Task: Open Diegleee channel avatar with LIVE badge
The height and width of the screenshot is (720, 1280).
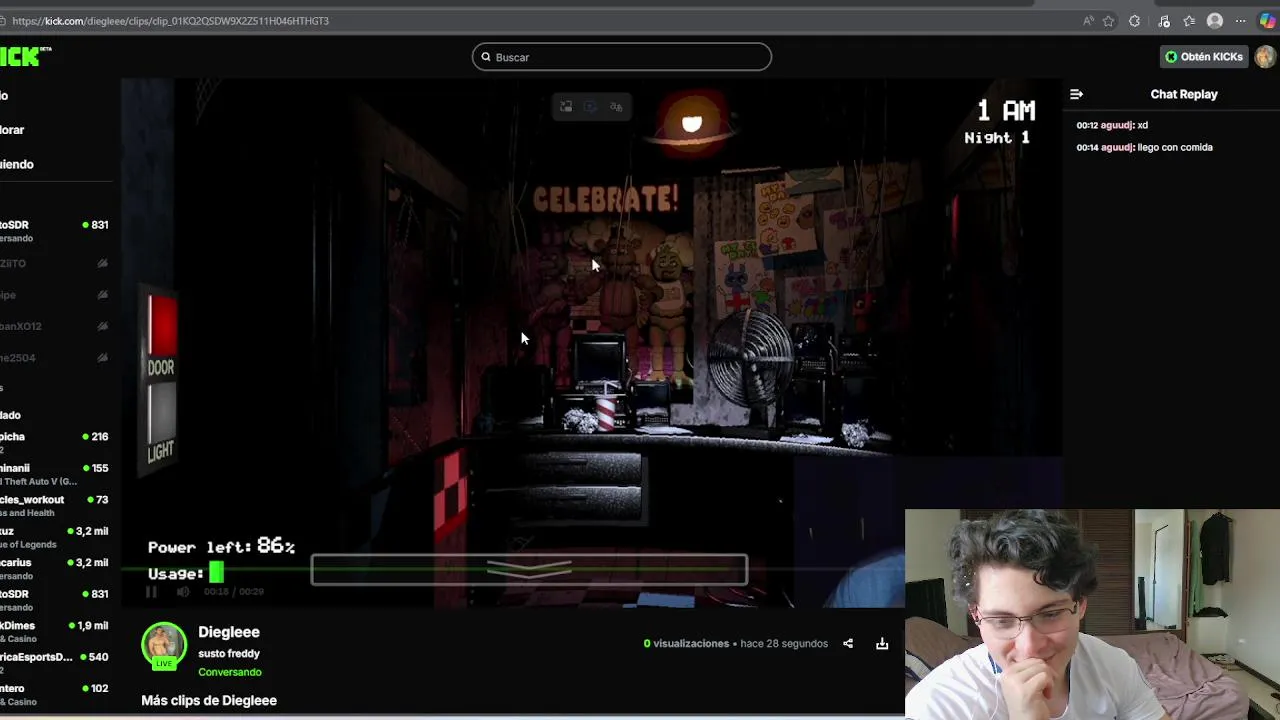Action: coord(164,646)
